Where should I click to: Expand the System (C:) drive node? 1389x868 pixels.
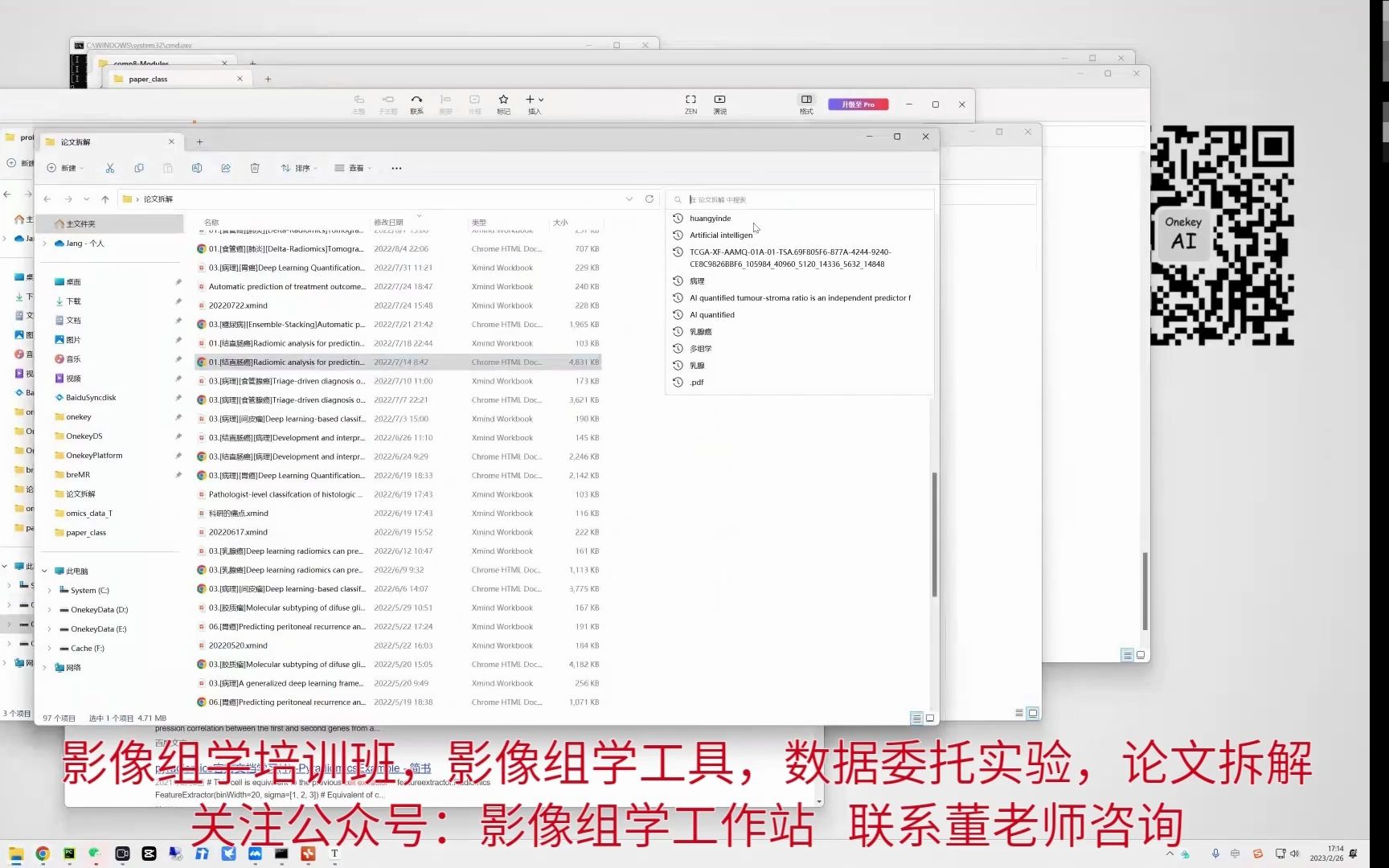click(x=49, y=591)
